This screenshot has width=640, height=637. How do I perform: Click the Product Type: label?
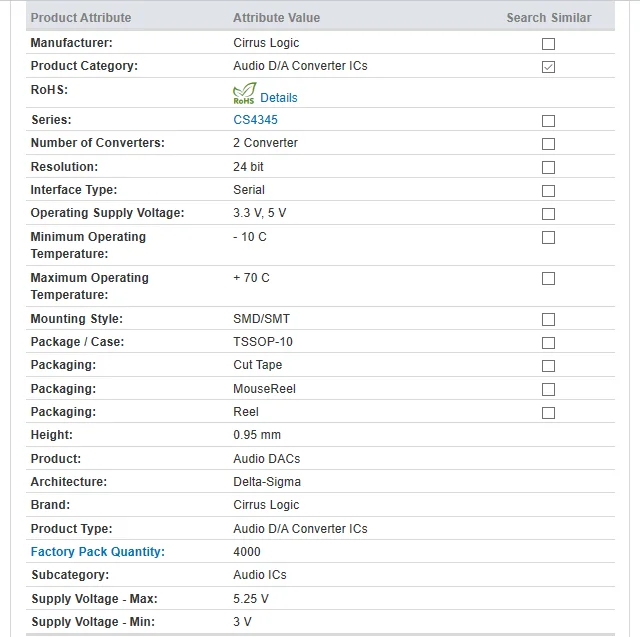tap(71, 529)
